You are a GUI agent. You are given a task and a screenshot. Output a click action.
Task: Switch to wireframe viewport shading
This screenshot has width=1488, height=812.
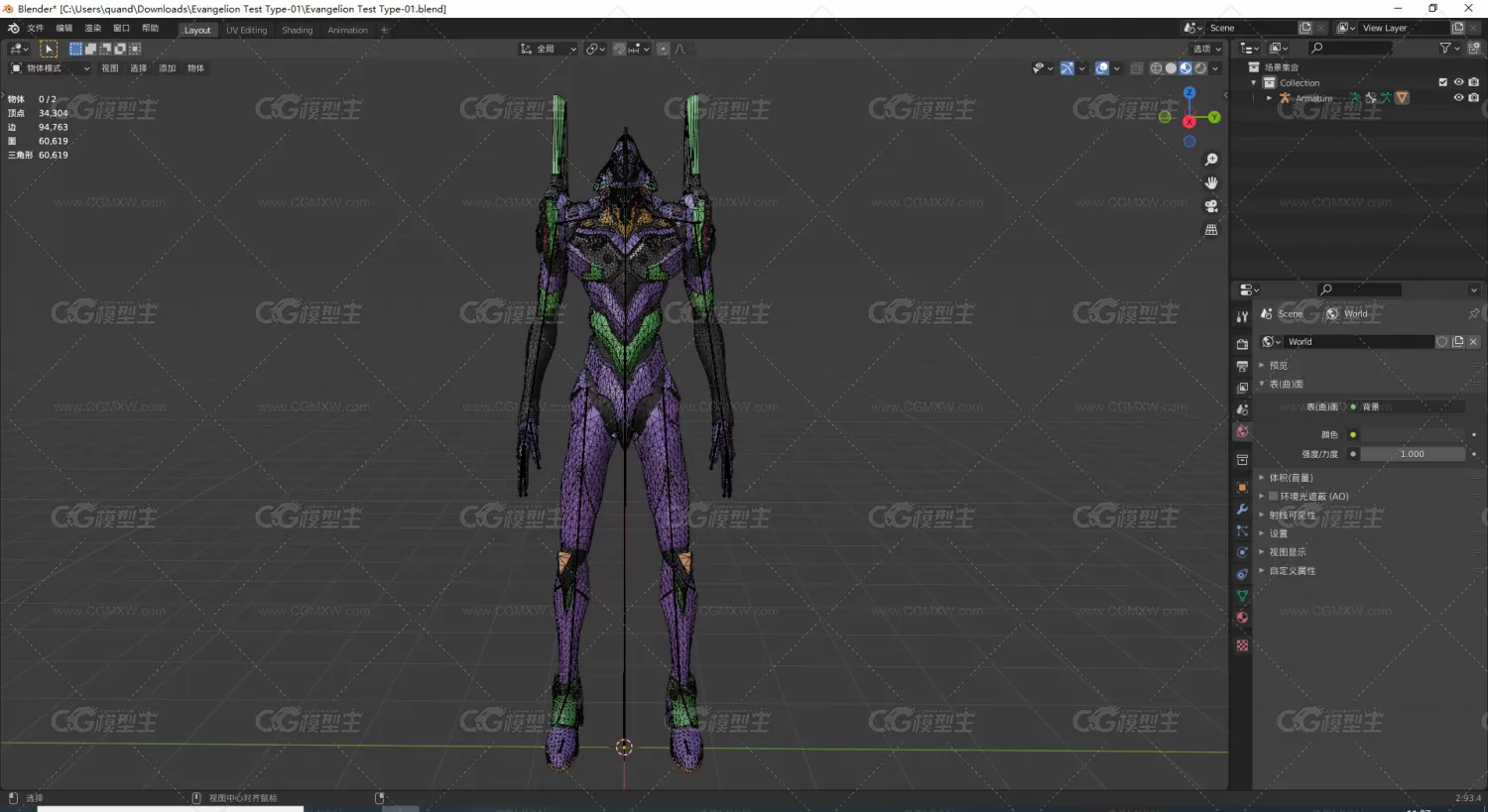click(x=1156, y=68)
